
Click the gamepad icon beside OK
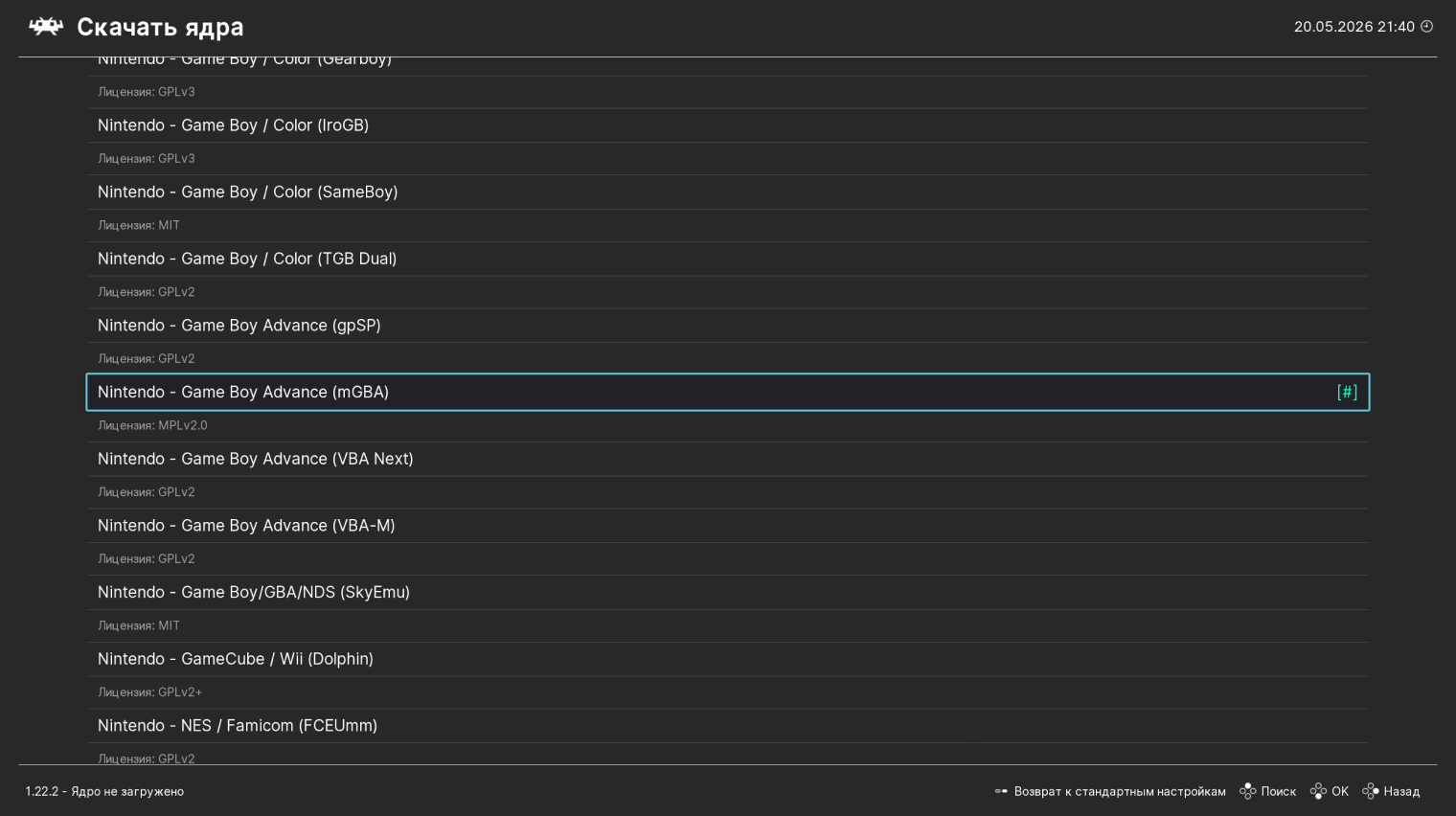click(x=1318, y=791)
